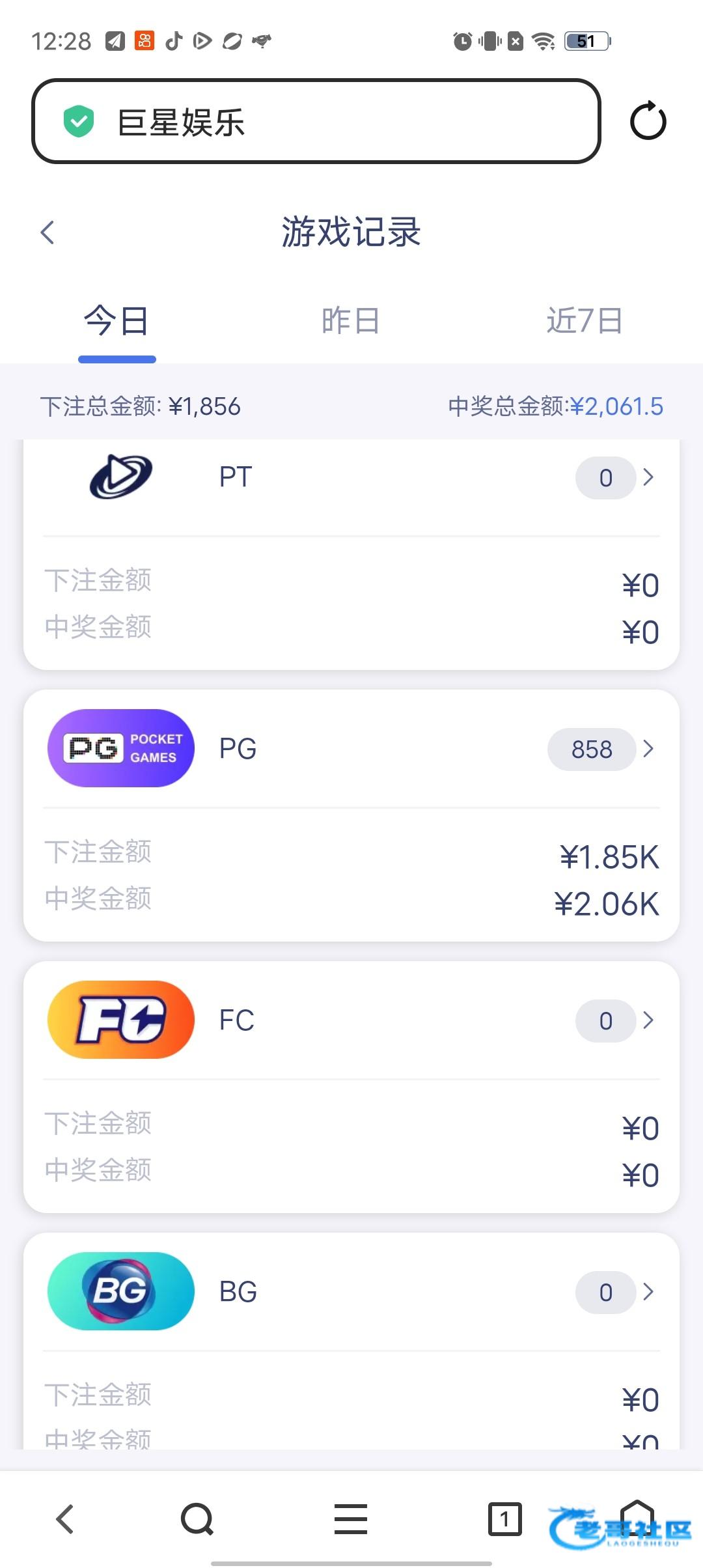
Task: Open the browser hamburger menu
Action: click(351, 1519)
